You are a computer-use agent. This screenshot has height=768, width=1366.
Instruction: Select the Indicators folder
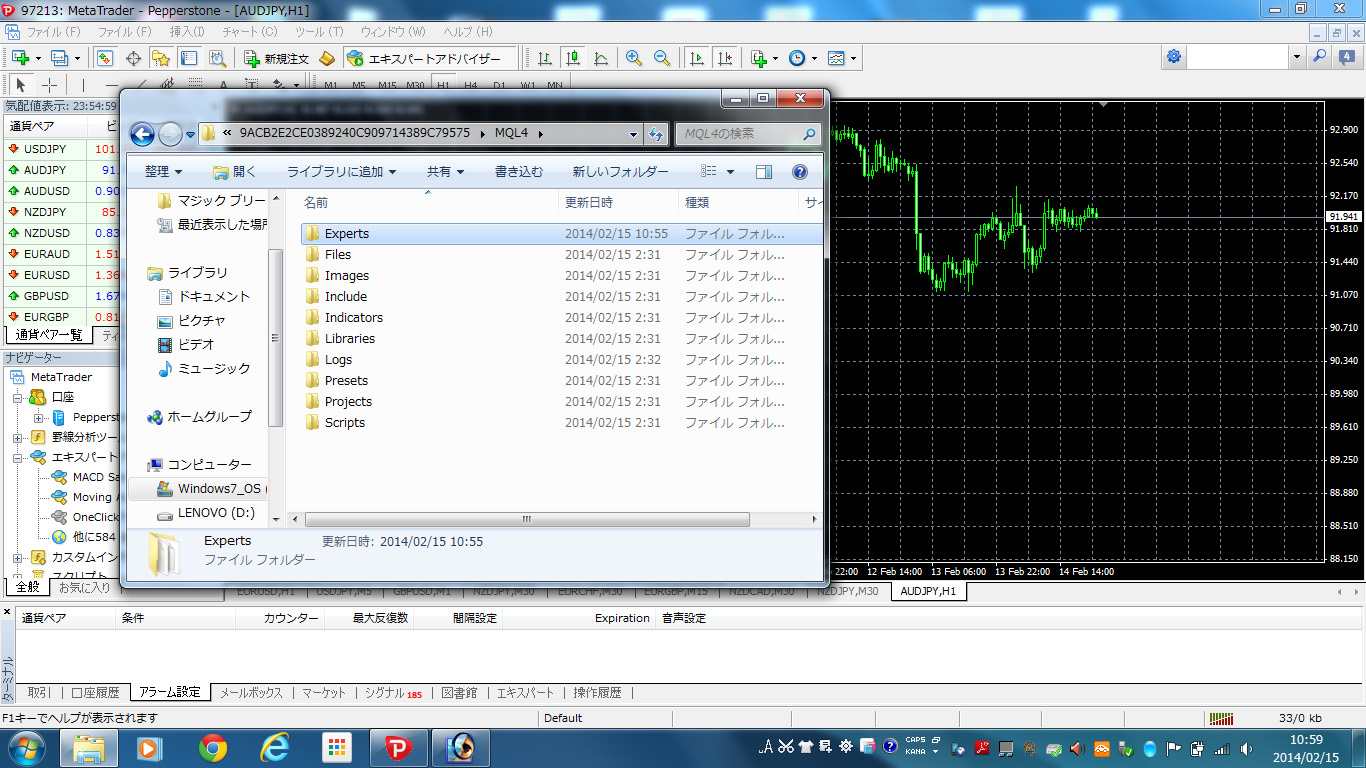point(560,317)
